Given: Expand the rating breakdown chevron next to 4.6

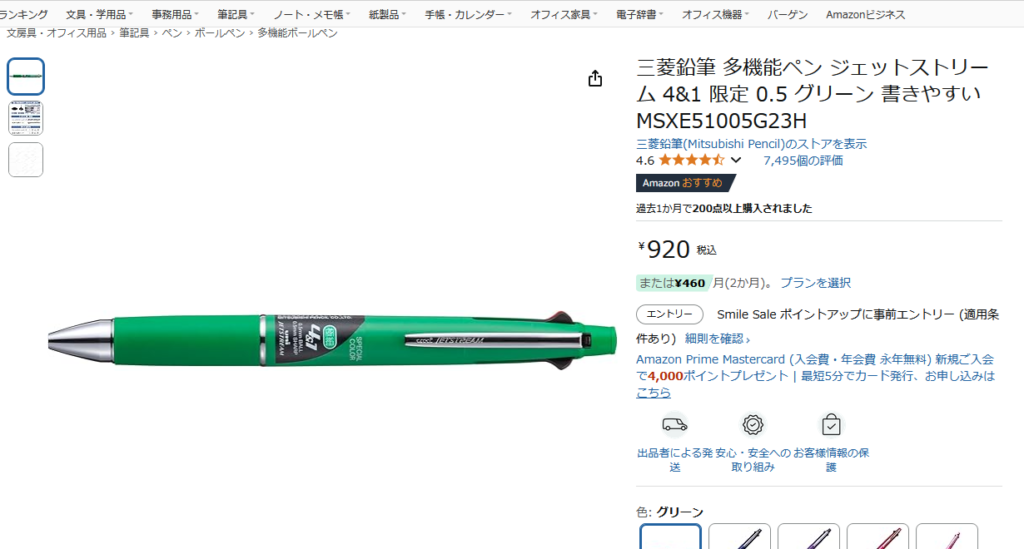Looking at the screenshot, I should (736, 160).
